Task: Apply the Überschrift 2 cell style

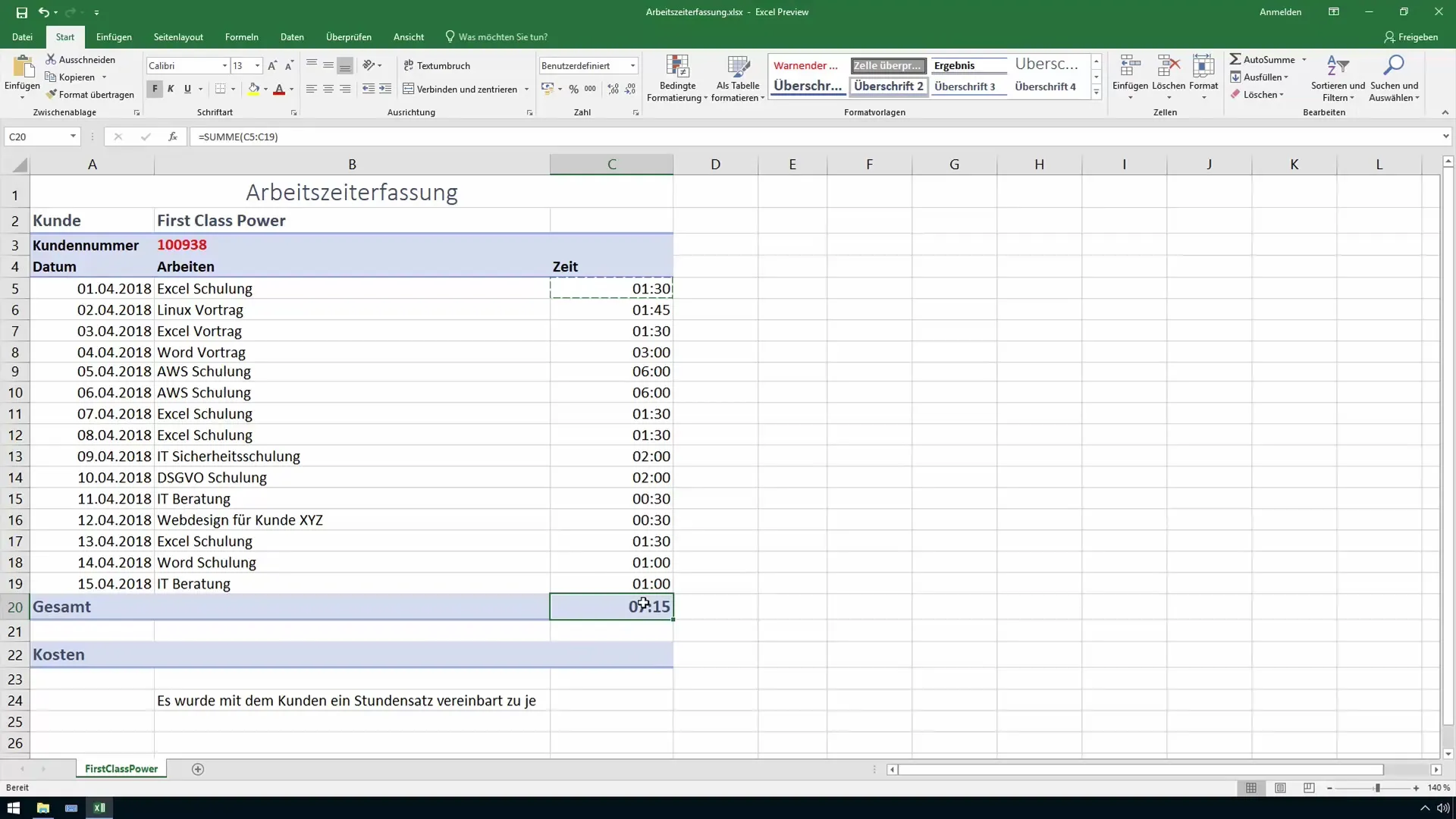Action: (889, 86)
